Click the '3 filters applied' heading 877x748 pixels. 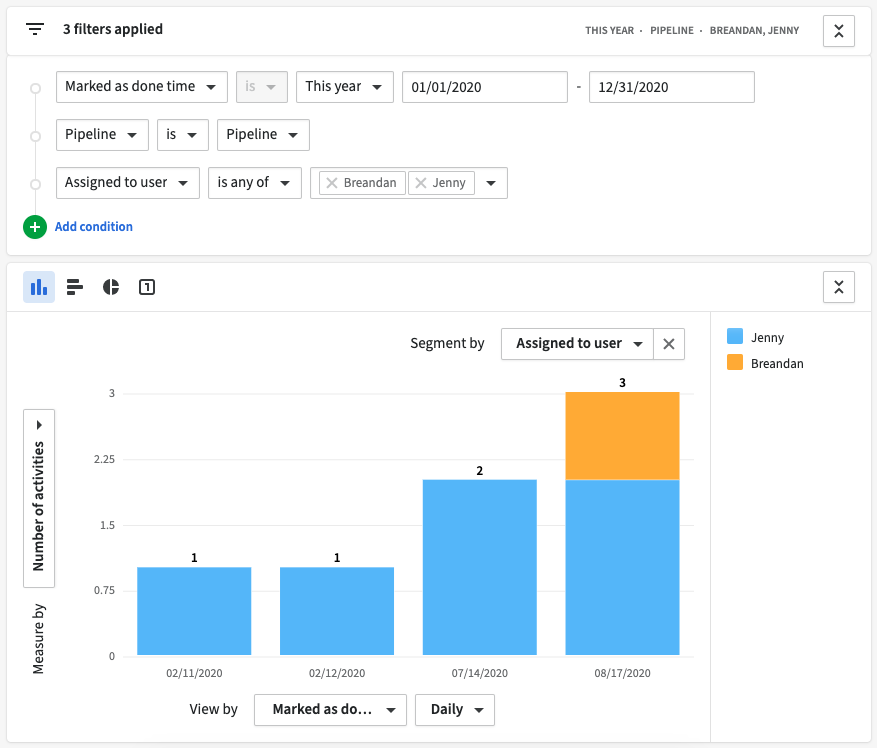[112, 29]
